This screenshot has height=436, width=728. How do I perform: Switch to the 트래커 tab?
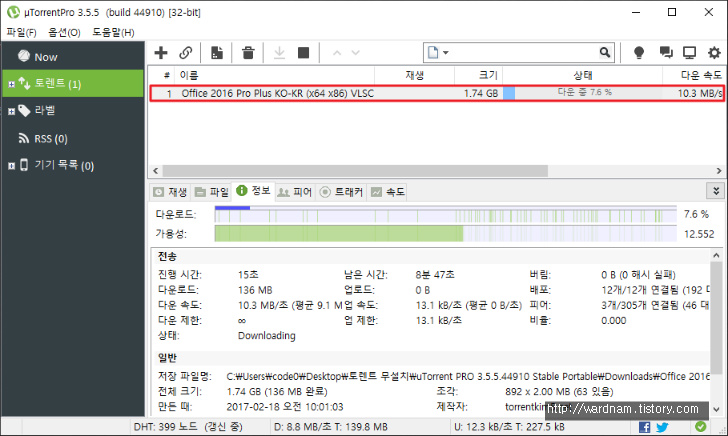(341, 192)
